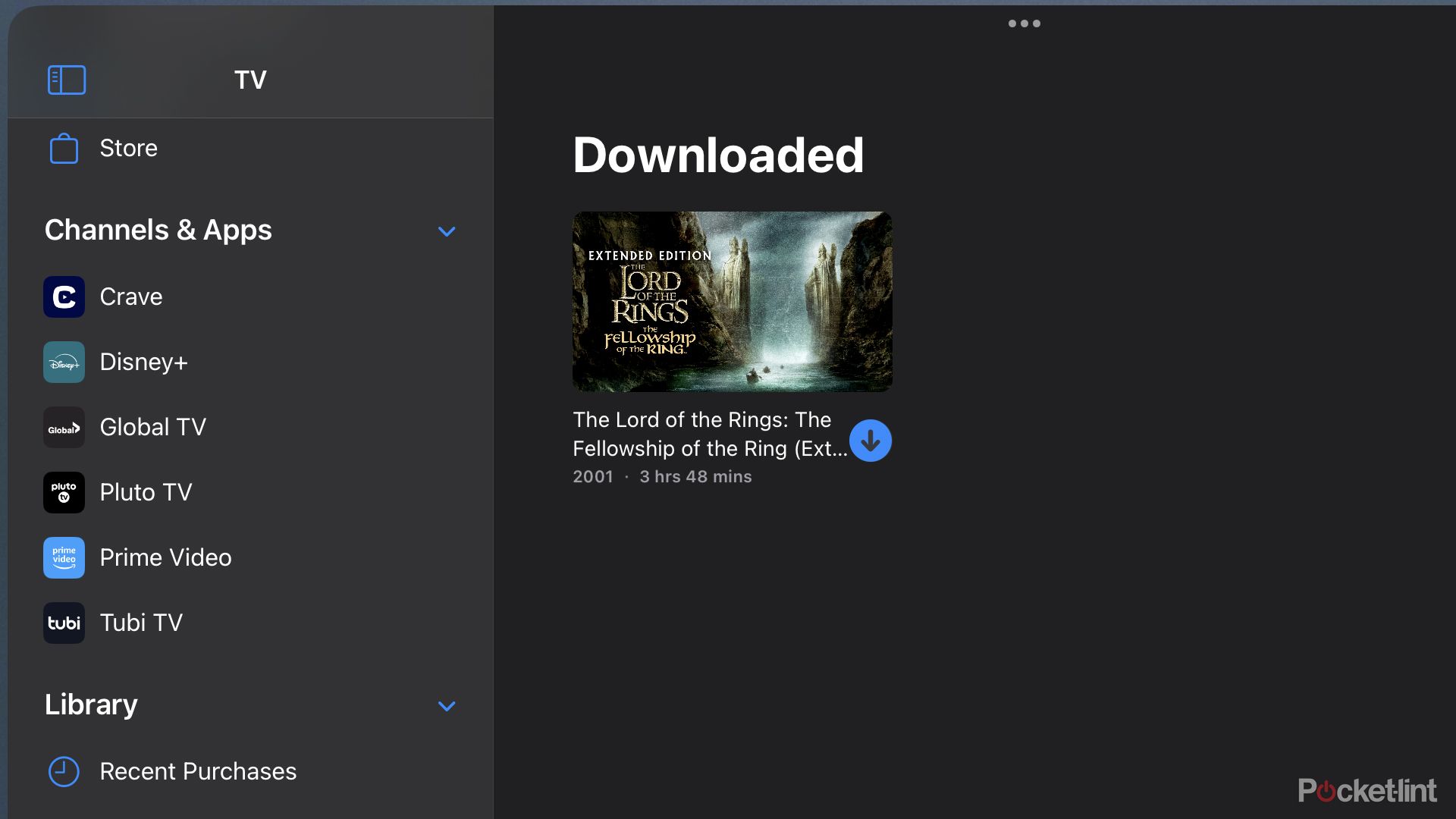1456x819 pixels.
Task: Select Global TV app icon
Action: point(64,426)
